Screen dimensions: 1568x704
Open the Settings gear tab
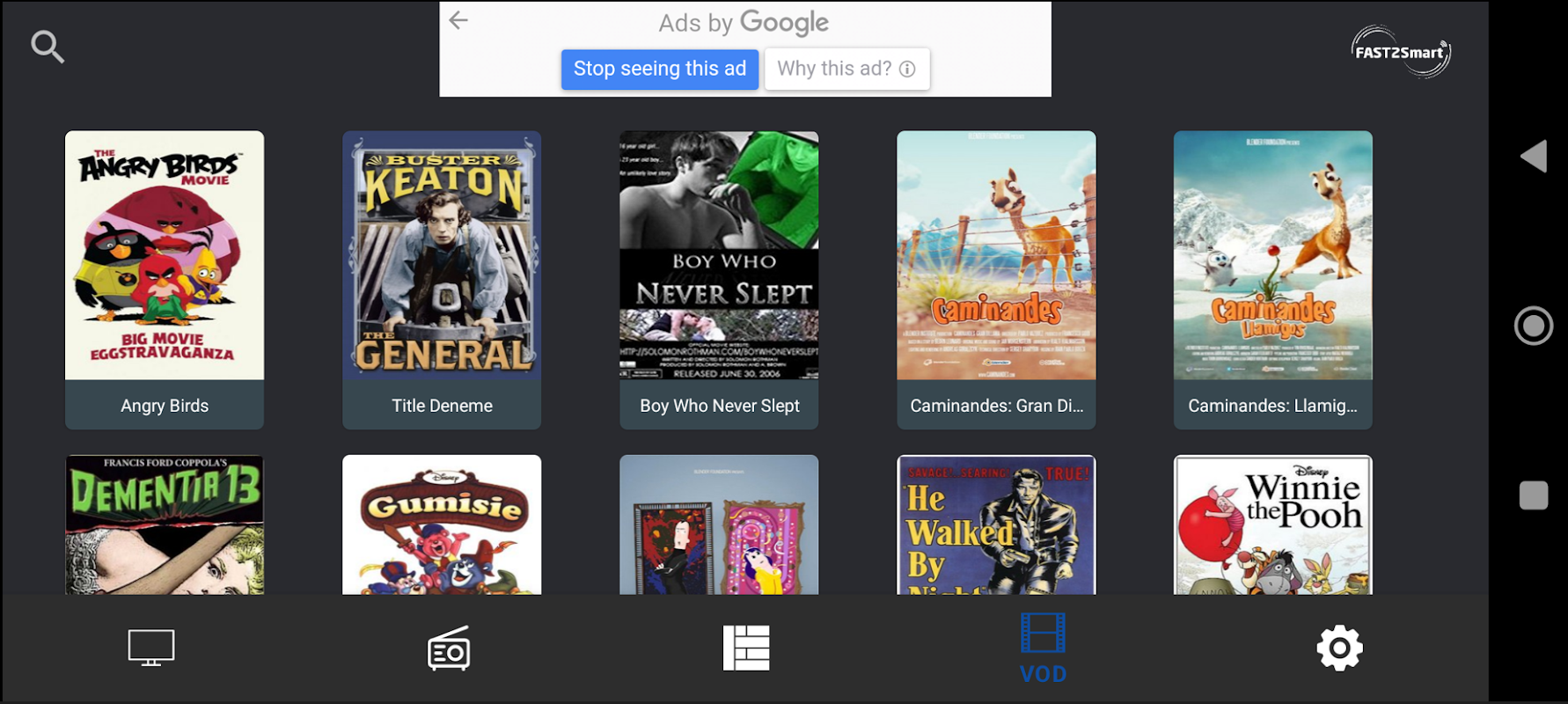point(1339,649)
